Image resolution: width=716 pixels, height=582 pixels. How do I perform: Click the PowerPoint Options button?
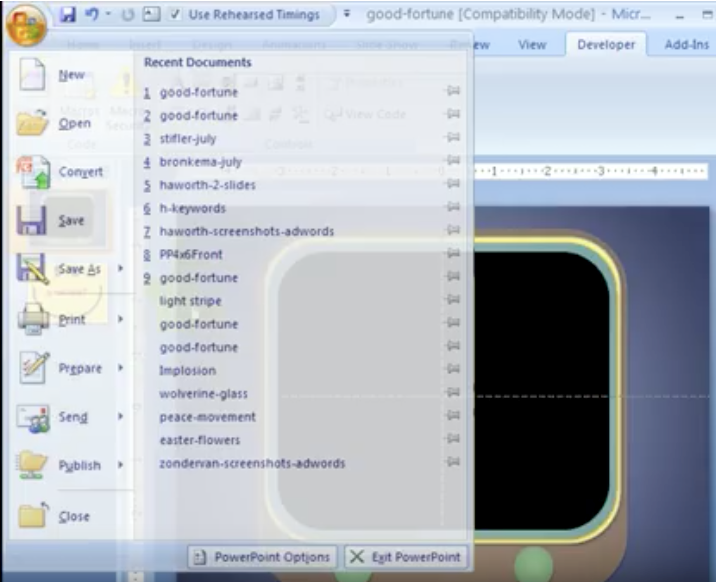click(263, 557)
